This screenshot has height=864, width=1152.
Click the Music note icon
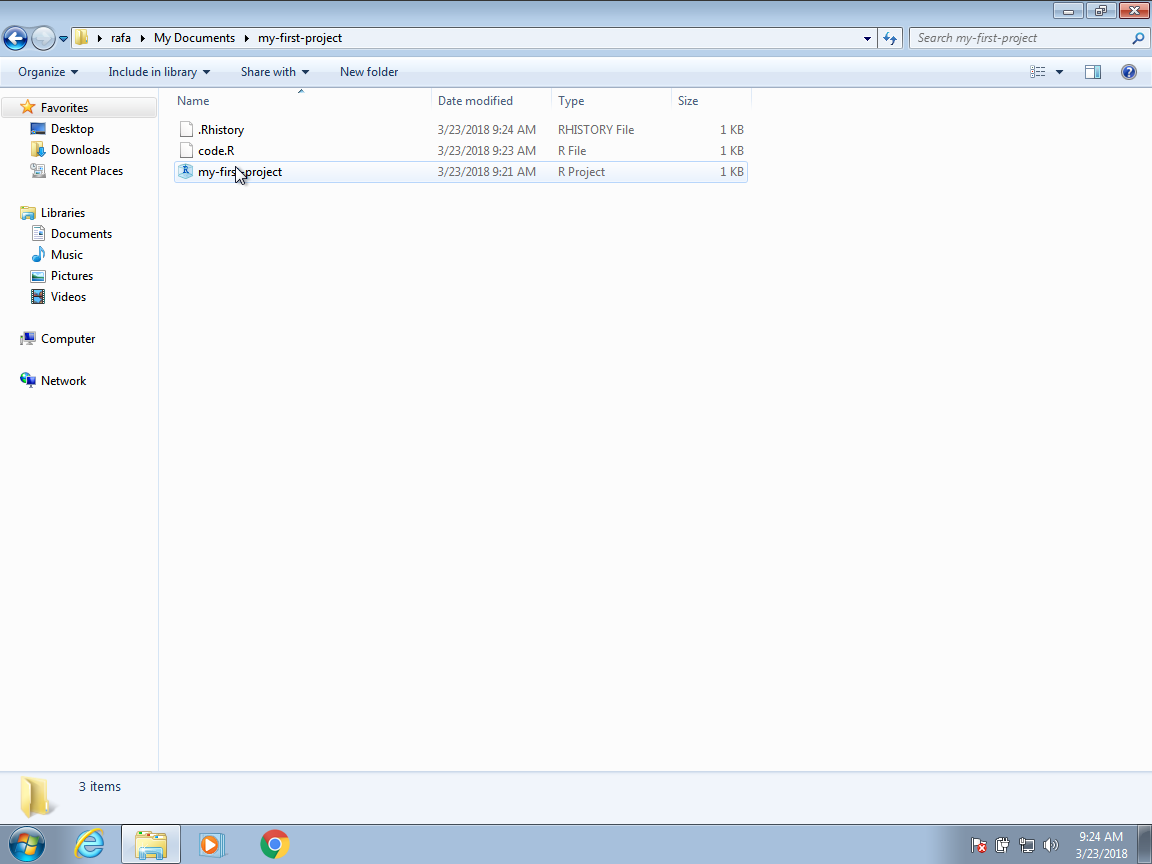(38, 255)
